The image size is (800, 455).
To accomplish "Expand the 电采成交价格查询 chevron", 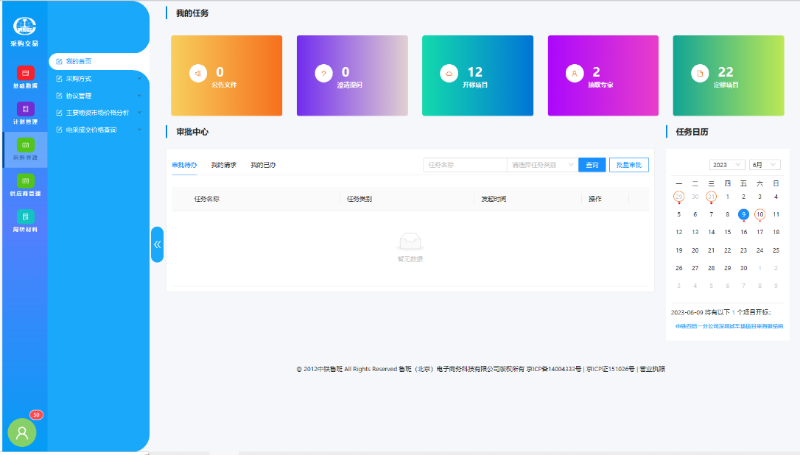I will [x=139, y=130].
